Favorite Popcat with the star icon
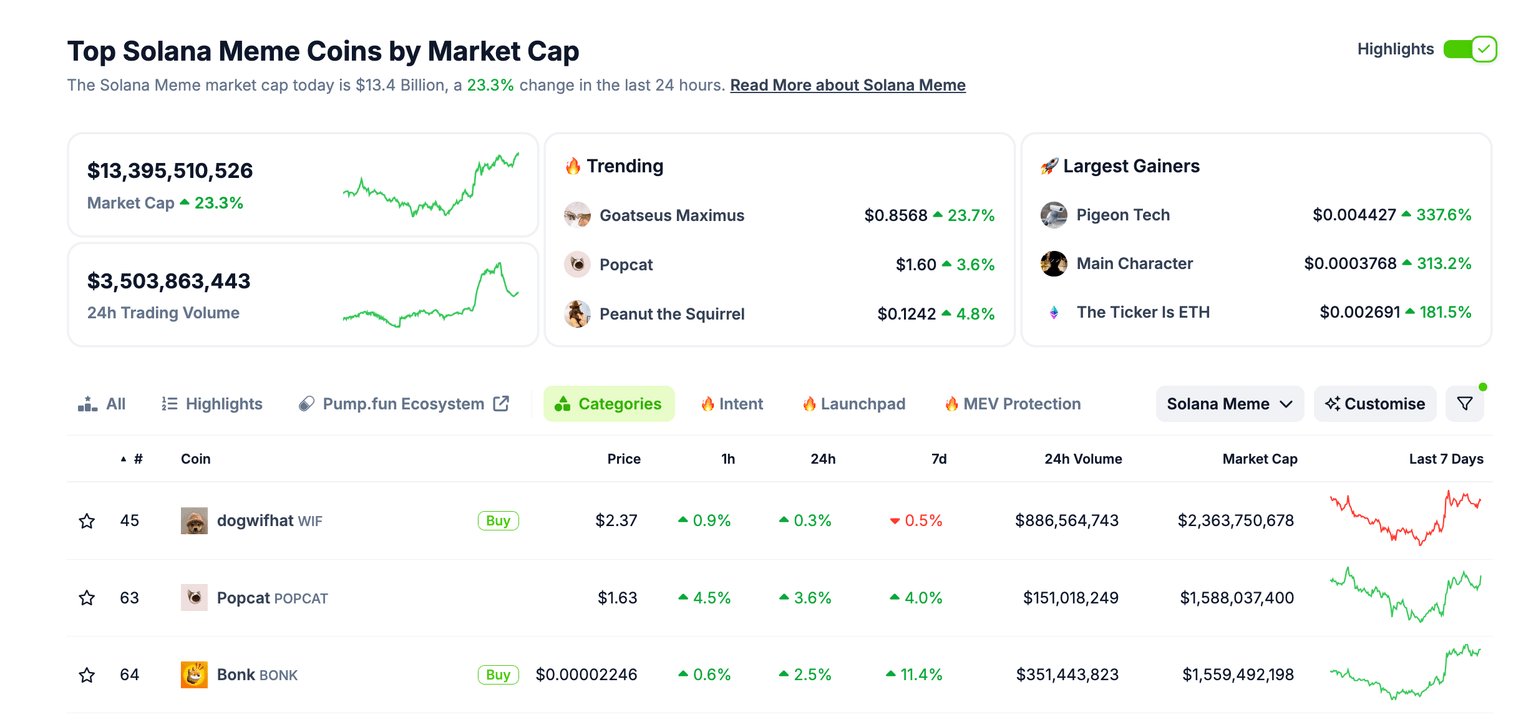The image size is (1536, 714). tap(87, 598)
